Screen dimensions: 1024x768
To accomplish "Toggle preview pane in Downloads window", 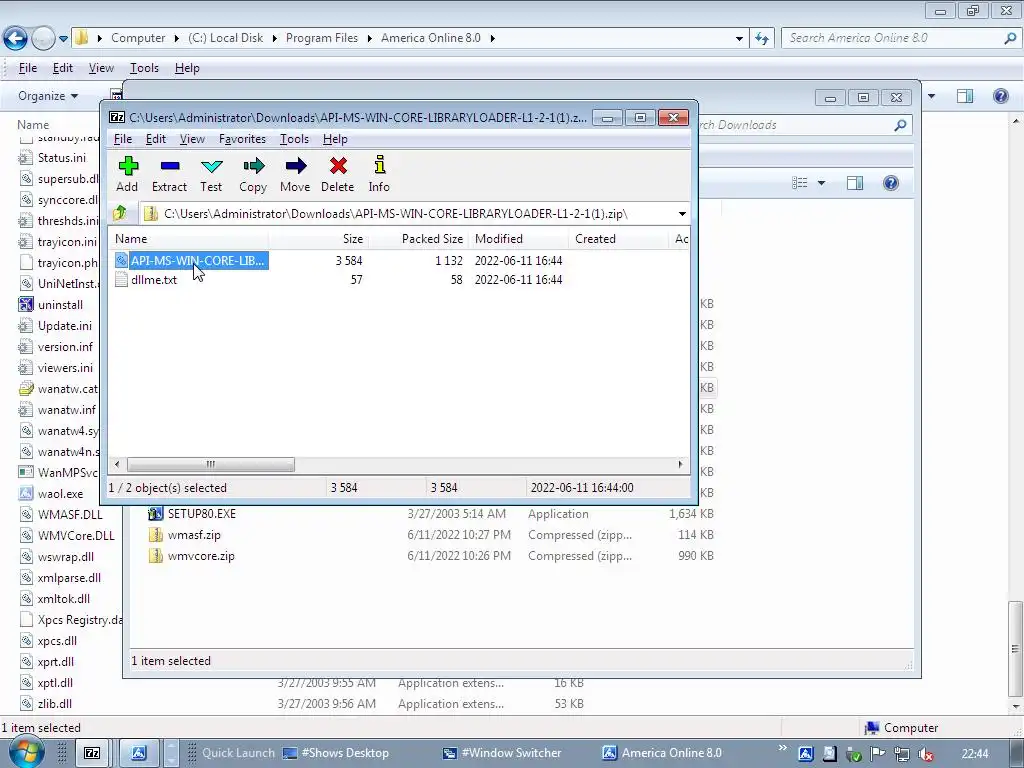I will point(855,183).
